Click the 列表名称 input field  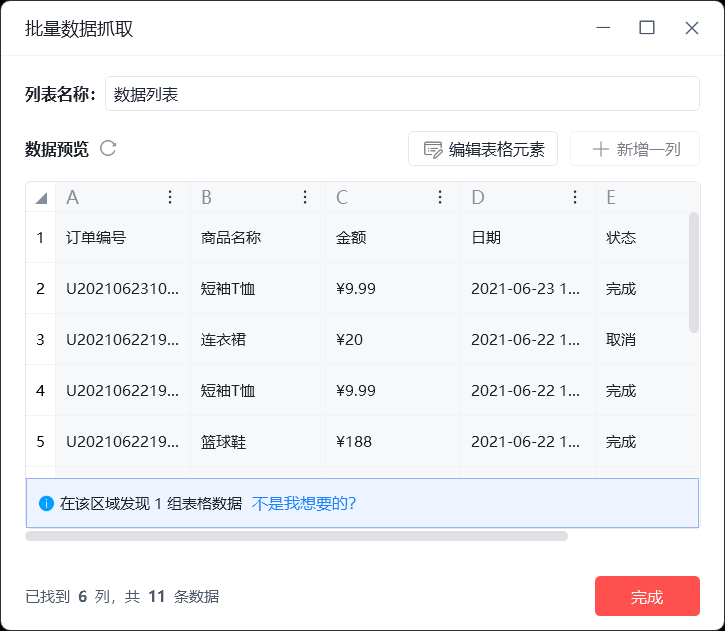click(402, 94)
